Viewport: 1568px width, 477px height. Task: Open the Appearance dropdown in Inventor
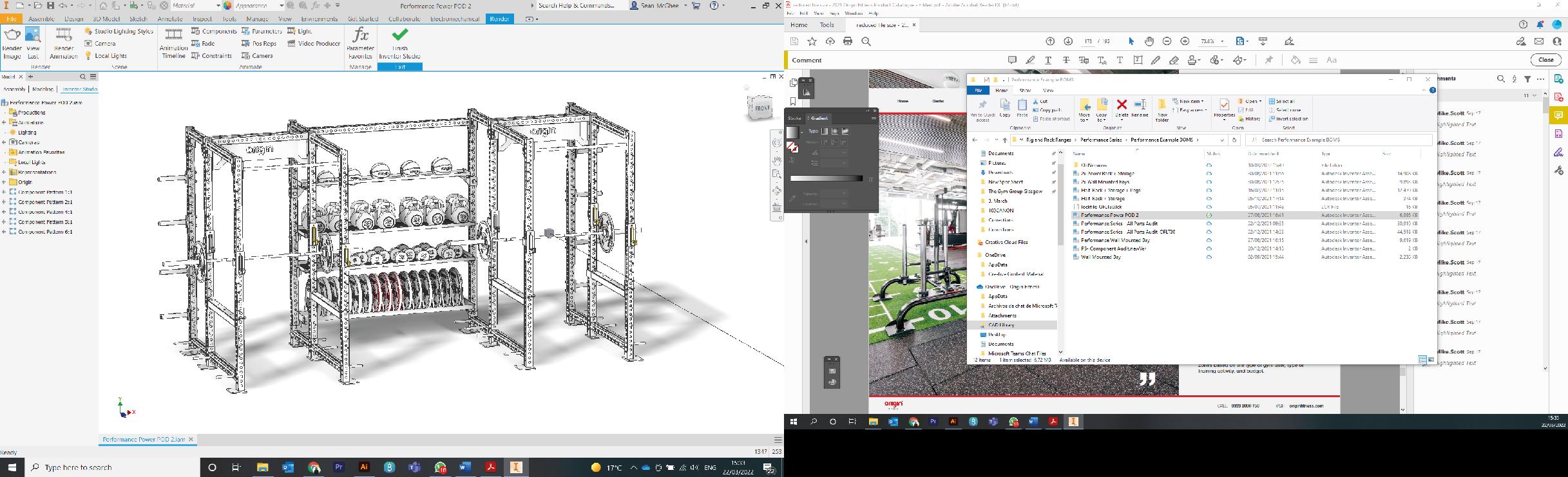[x=282, y=6]
